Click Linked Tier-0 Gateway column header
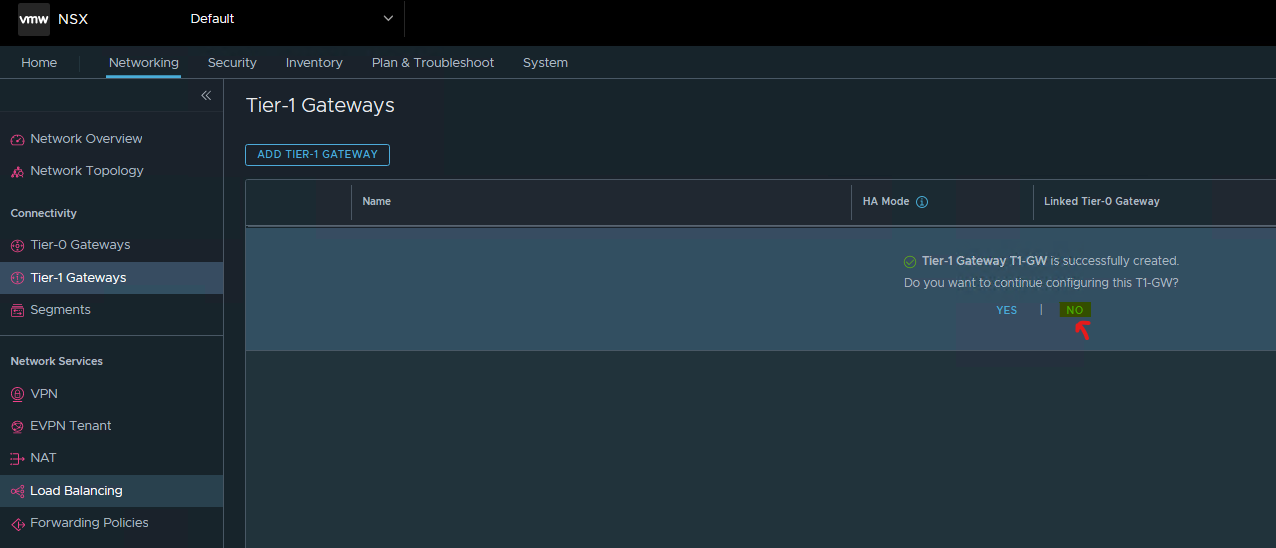 (1102, 202)
